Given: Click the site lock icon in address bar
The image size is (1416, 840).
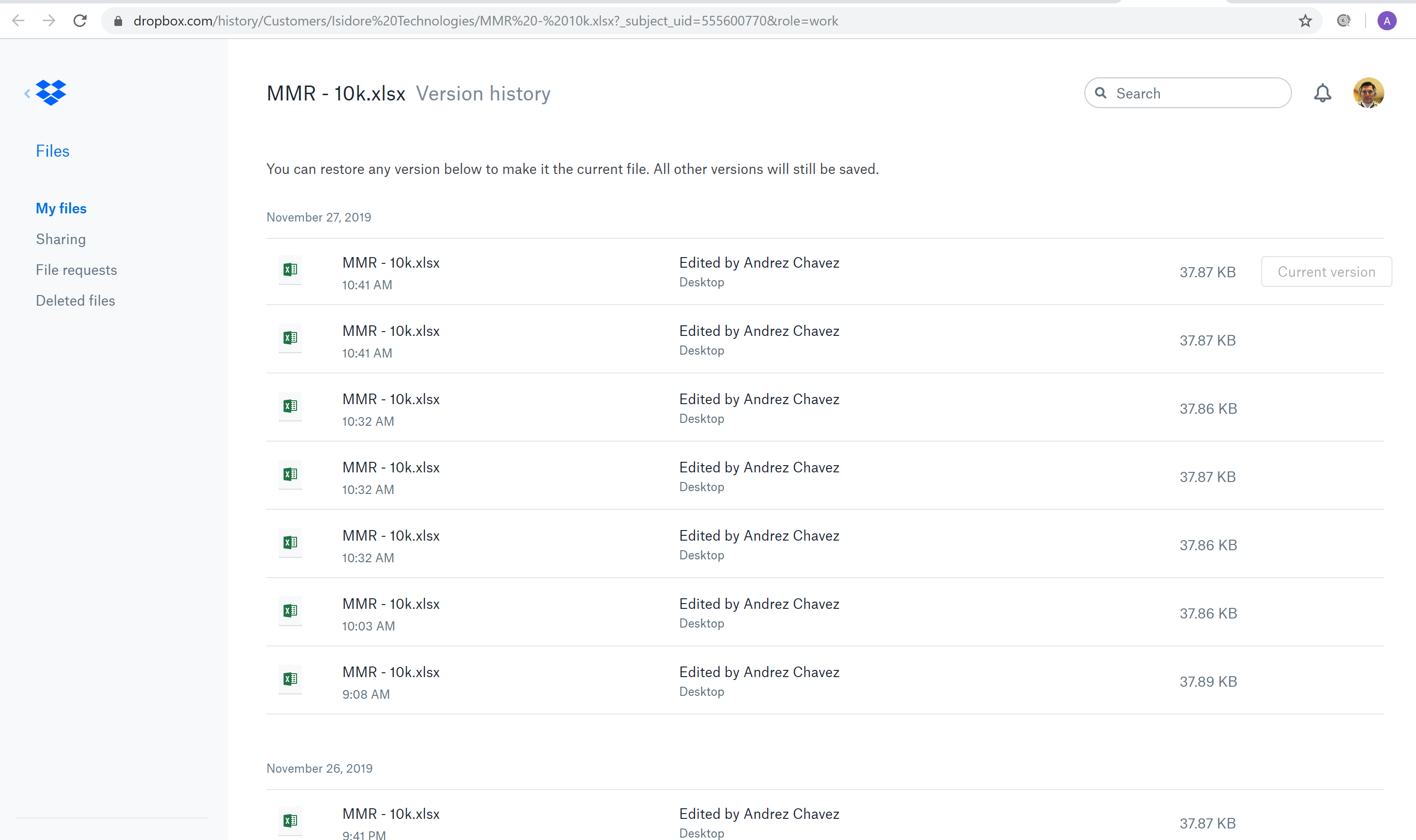Looking at the screenshot, I should (118, 21).
